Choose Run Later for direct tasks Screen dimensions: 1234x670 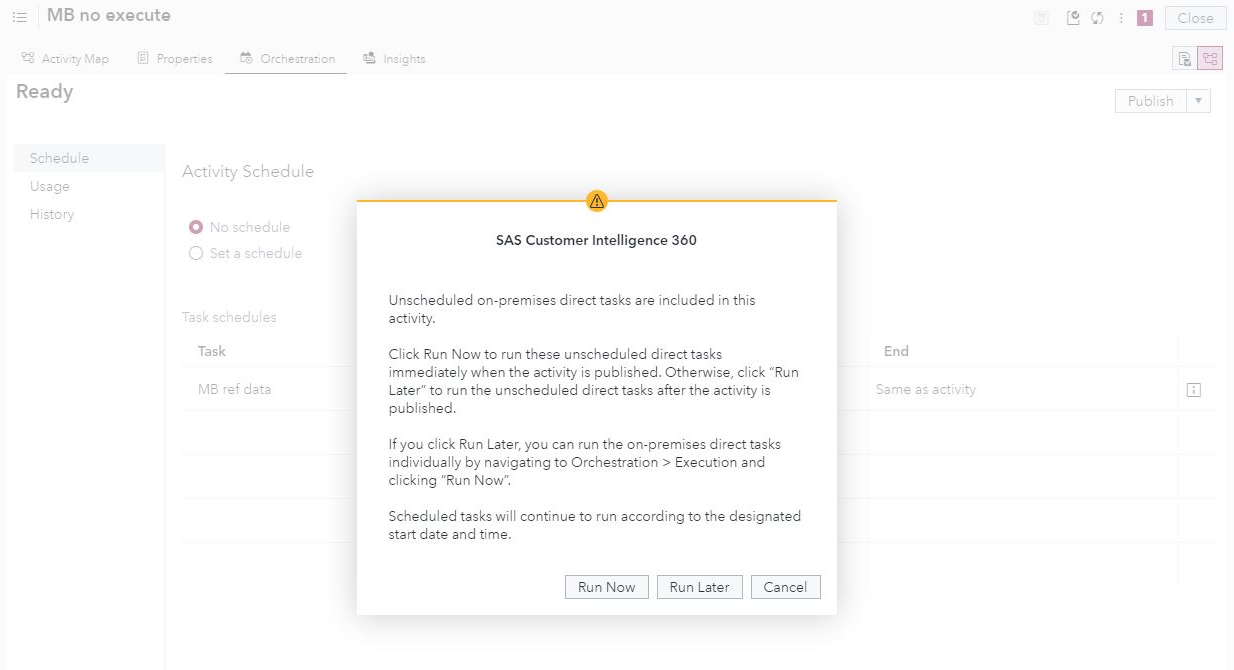pyautogui.click(x=699, y=587)
